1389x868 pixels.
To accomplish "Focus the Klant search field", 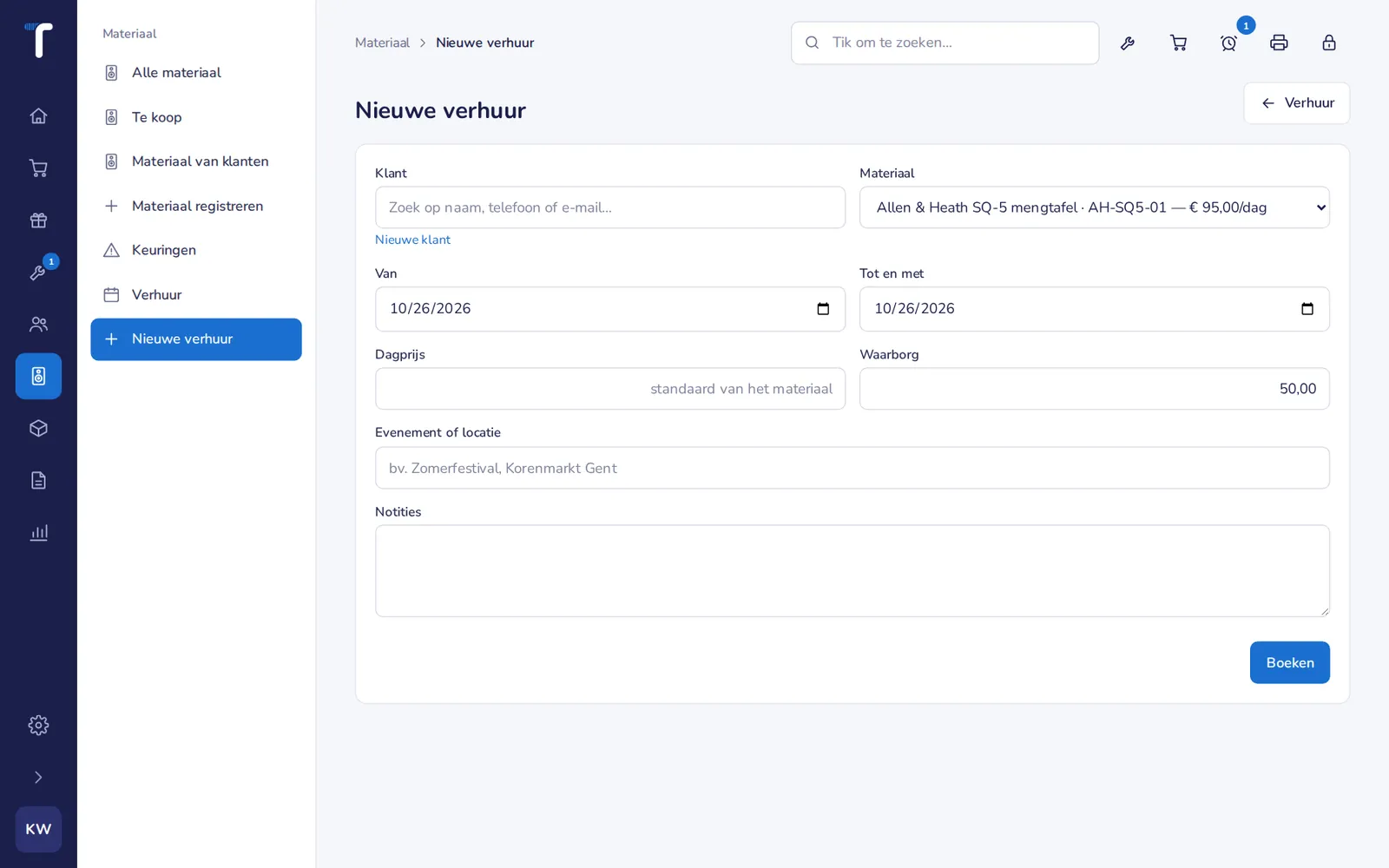I will [610, 207].
